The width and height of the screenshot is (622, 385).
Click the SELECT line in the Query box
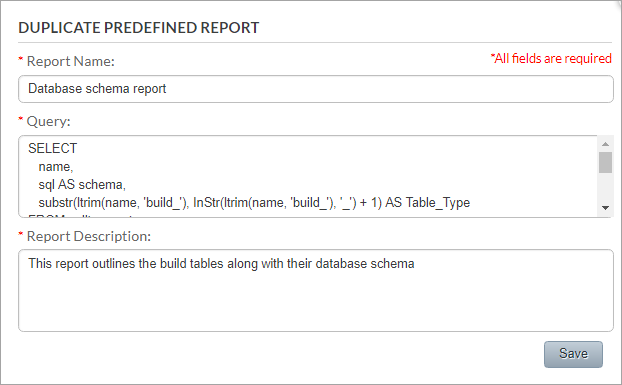click(52, 148)
